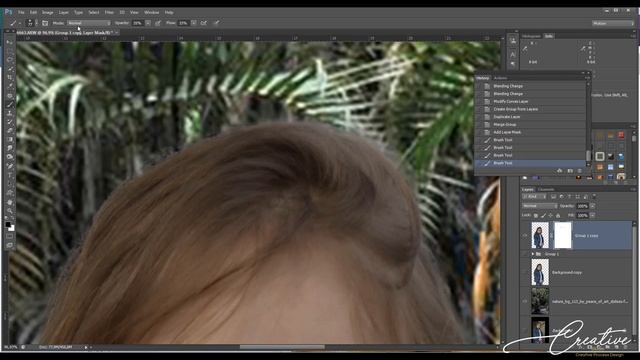Screen dimensions: 640x360
Task: Select the Zoom tool
Action: click(x=9, y=211)
